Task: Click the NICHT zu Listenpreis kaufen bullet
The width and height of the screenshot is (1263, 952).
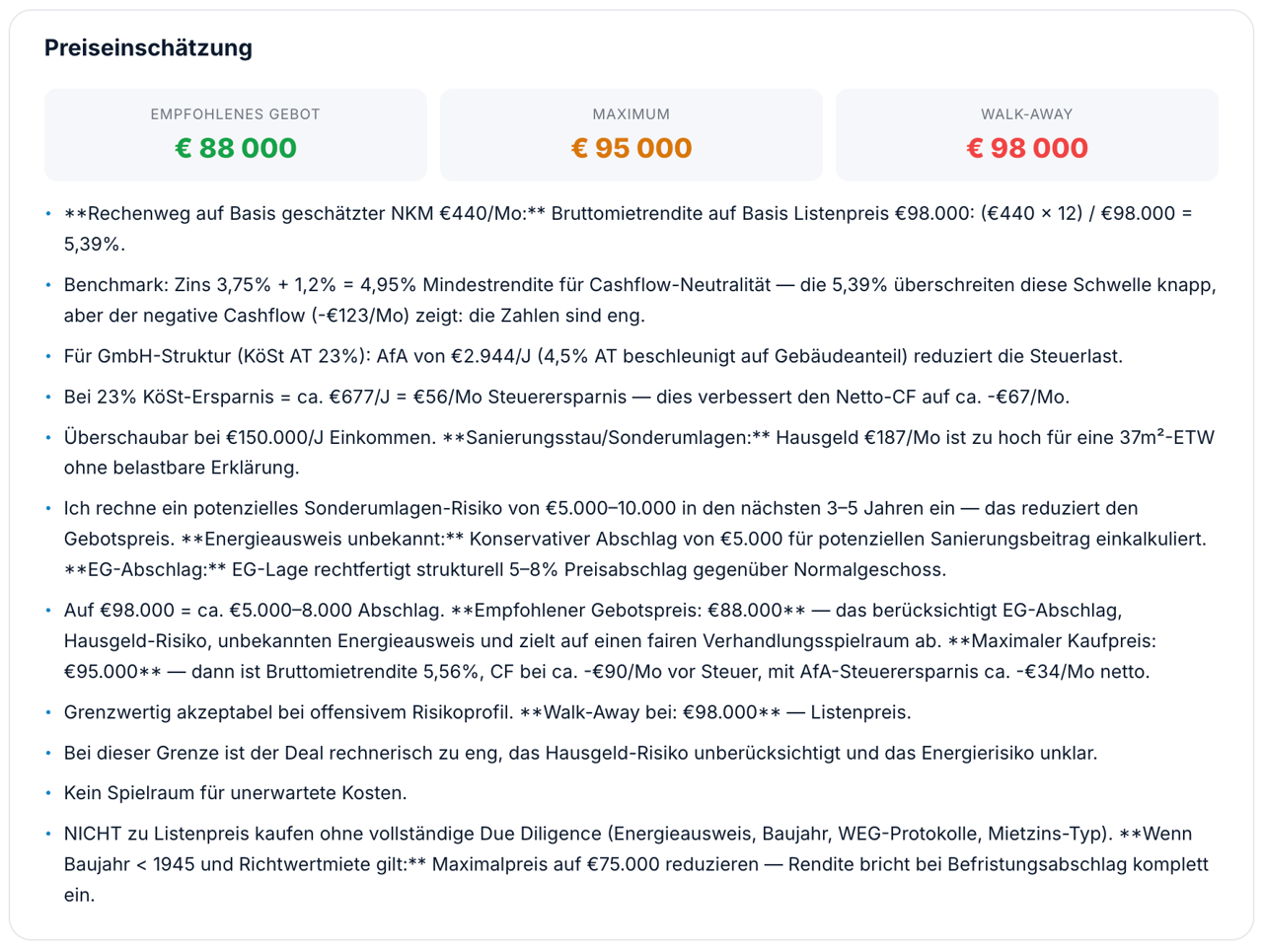Action: pyautogui.click(x=631, y=864)
